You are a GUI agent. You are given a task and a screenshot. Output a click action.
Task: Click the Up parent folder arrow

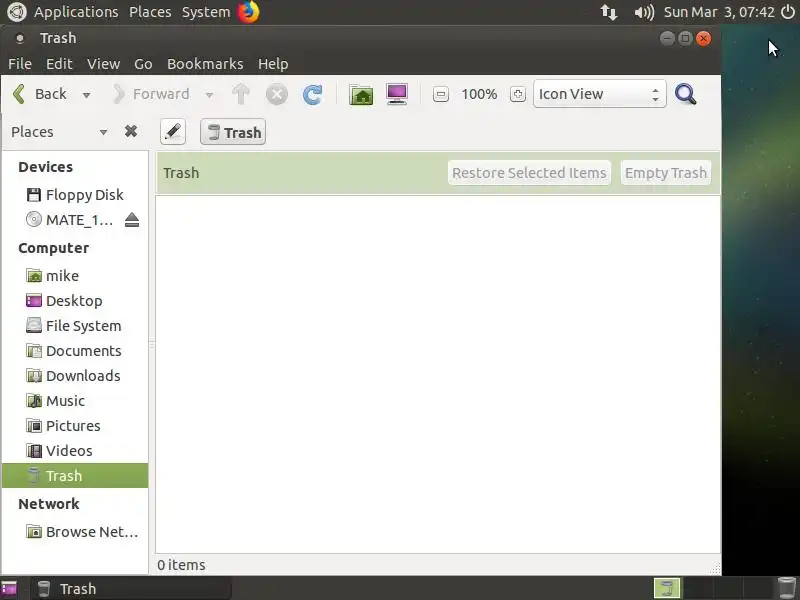(x=241, y=94)
